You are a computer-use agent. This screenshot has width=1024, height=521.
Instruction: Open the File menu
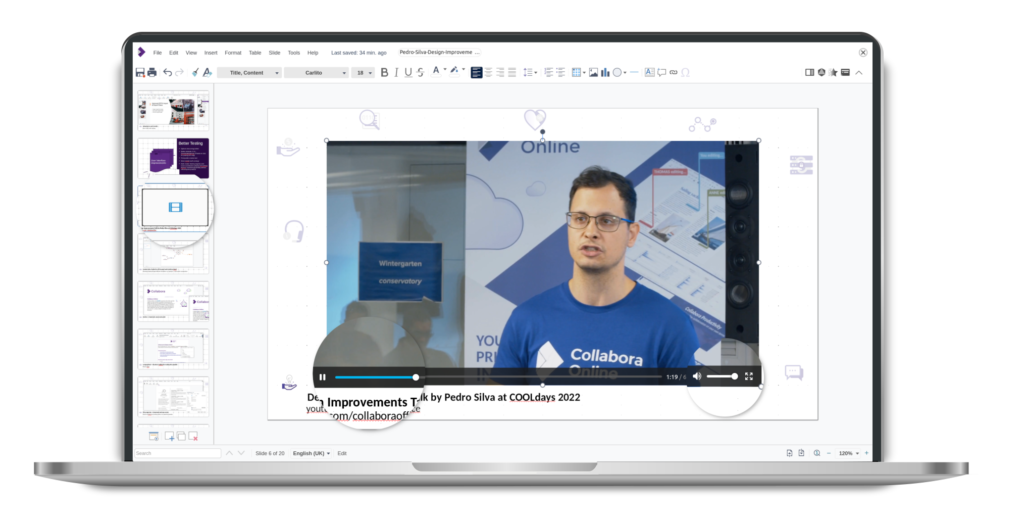(157, 53)
